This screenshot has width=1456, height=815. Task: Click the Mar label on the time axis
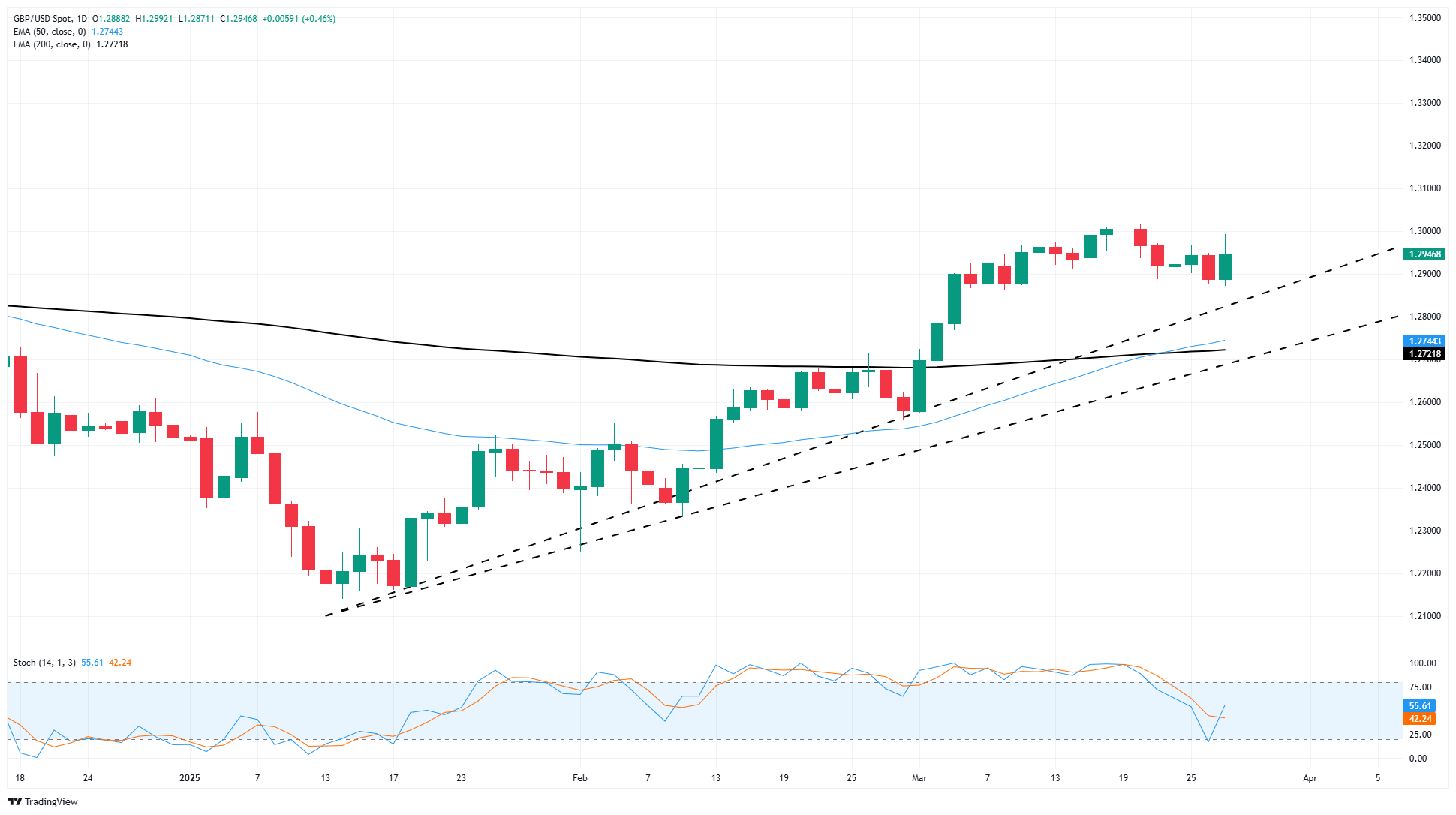[x=919, y=778]
